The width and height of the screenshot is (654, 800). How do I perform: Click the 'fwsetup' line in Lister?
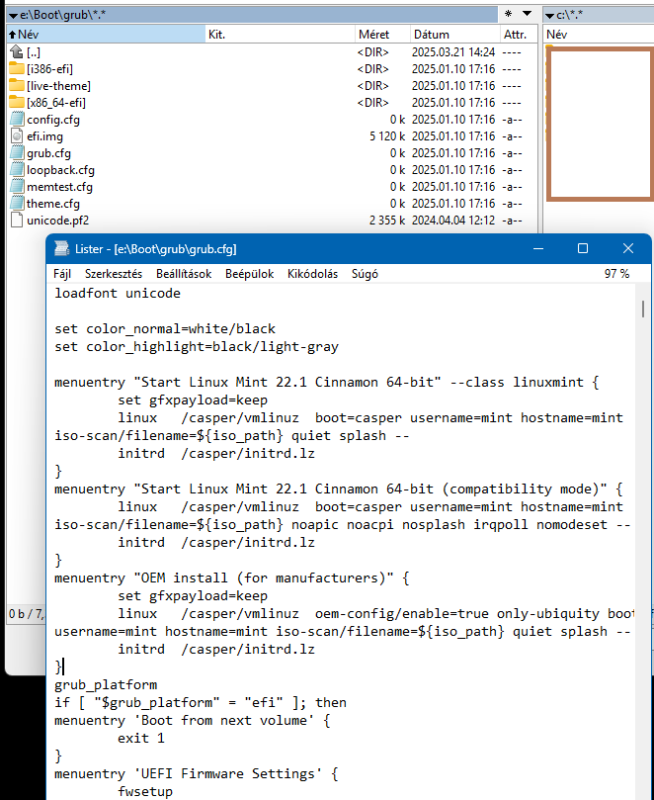pyautogui.click(x=145, y=792)
